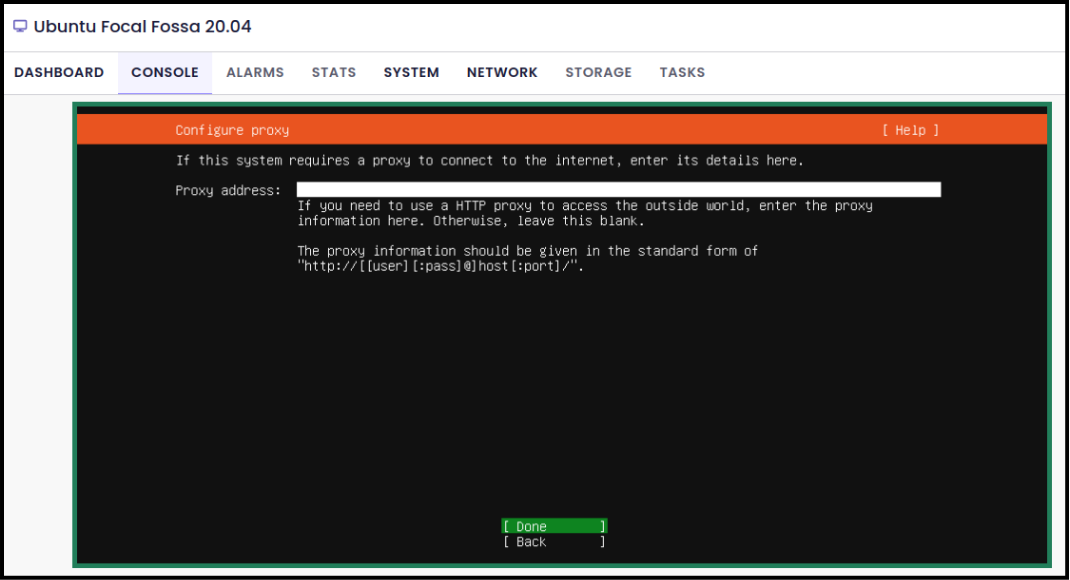Open the ALARMS tab
Image resolution: width=1070 pixels, height=580 pixels.
click(255, 72)
